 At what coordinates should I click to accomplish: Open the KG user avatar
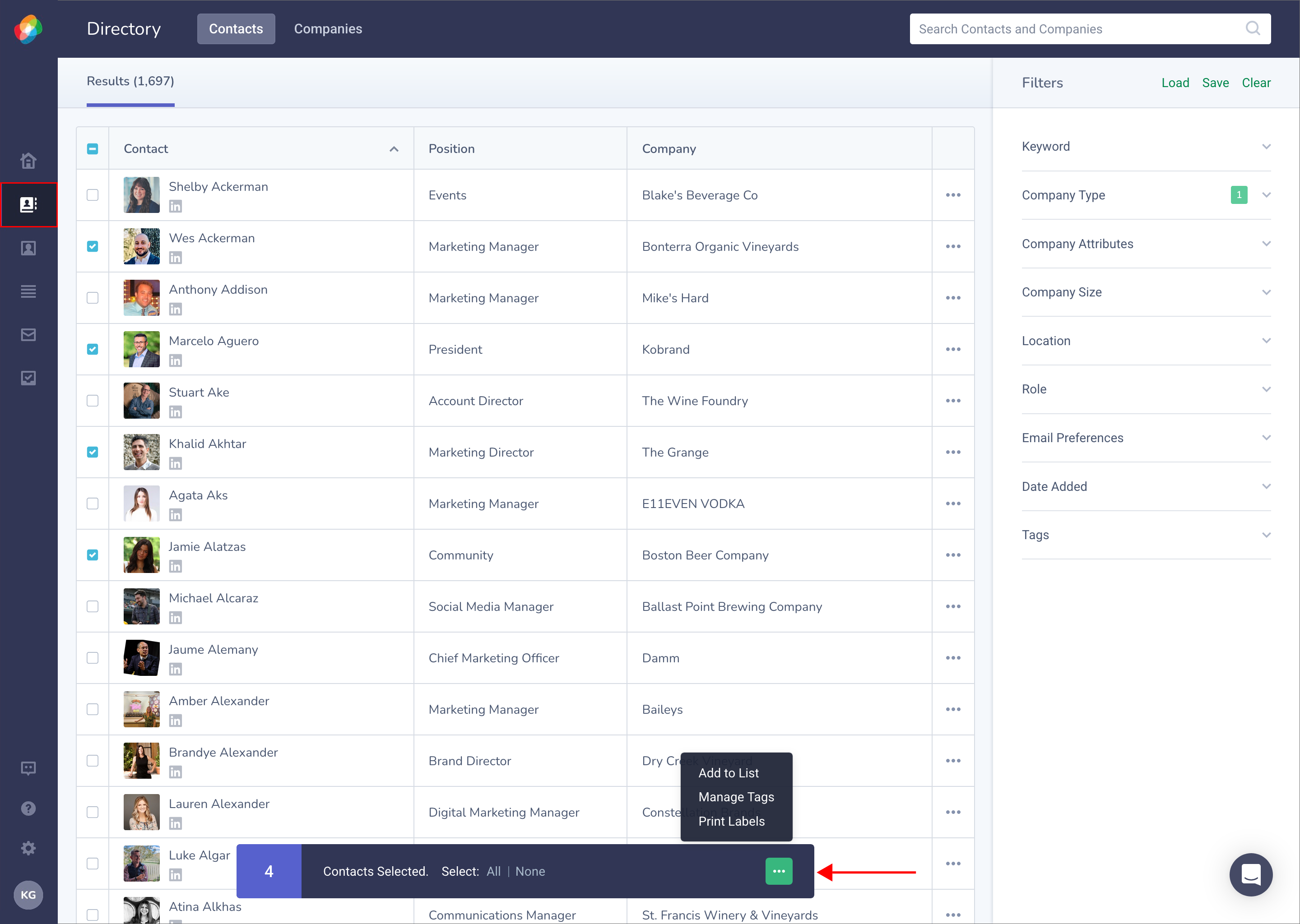coord(28,895)
